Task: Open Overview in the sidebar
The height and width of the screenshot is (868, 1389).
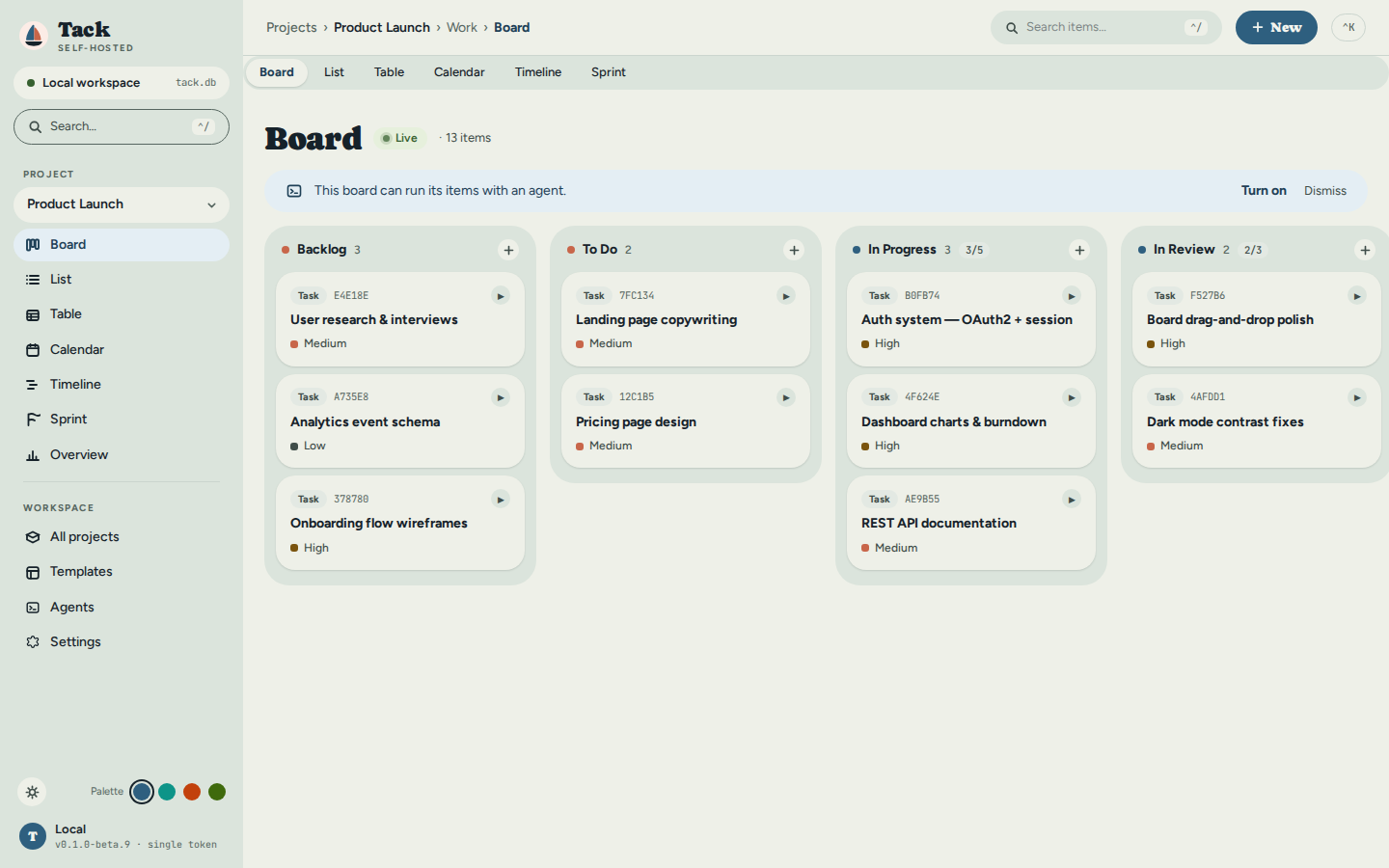Action: pos(122,455)
